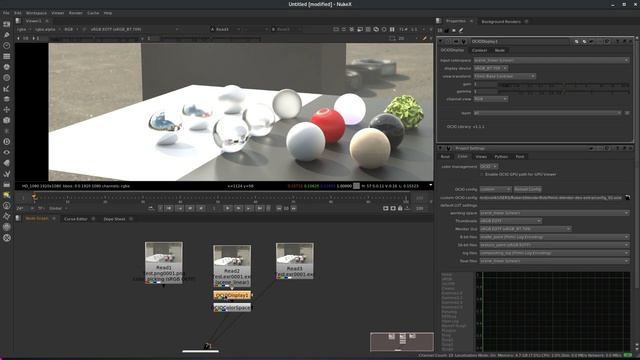Open the Channel nodes menu (stacked bars icon)
This screenshot has height=360, width=640.
point(7,56)
